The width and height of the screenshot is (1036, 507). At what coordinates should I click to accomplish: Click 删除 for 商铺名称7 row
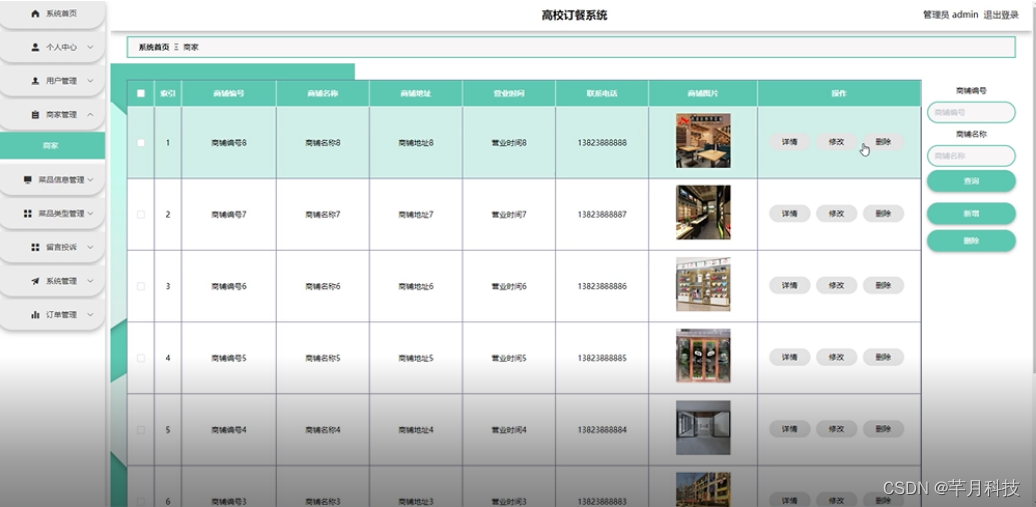[883, 214]
